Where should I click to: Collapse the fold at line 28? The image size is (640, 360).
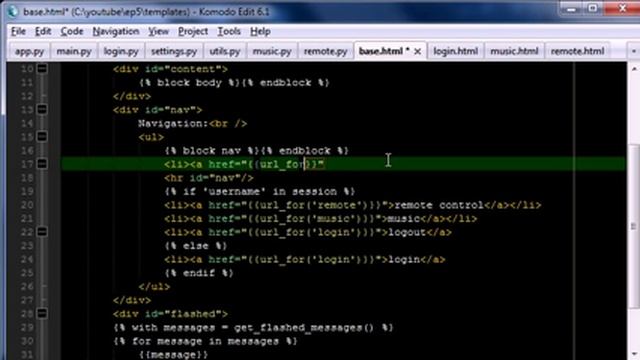[42, 313]
